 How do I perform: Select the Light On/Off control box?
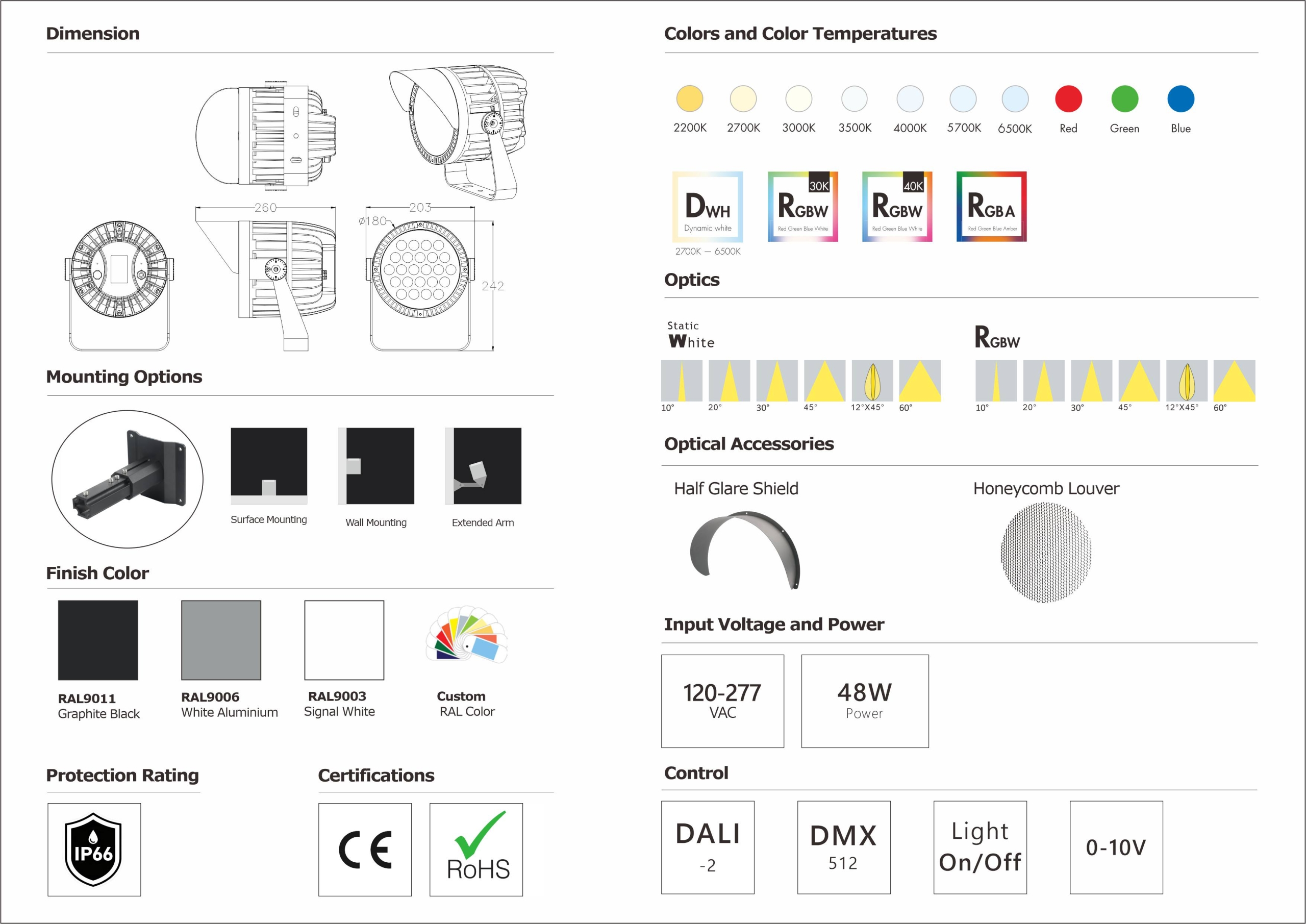[x=979, y=847]
